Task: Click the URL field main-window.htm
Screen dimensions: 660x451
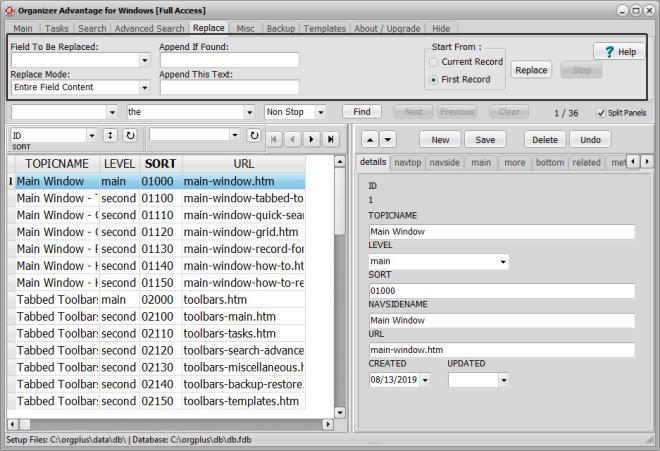Action: coord(502,350)
